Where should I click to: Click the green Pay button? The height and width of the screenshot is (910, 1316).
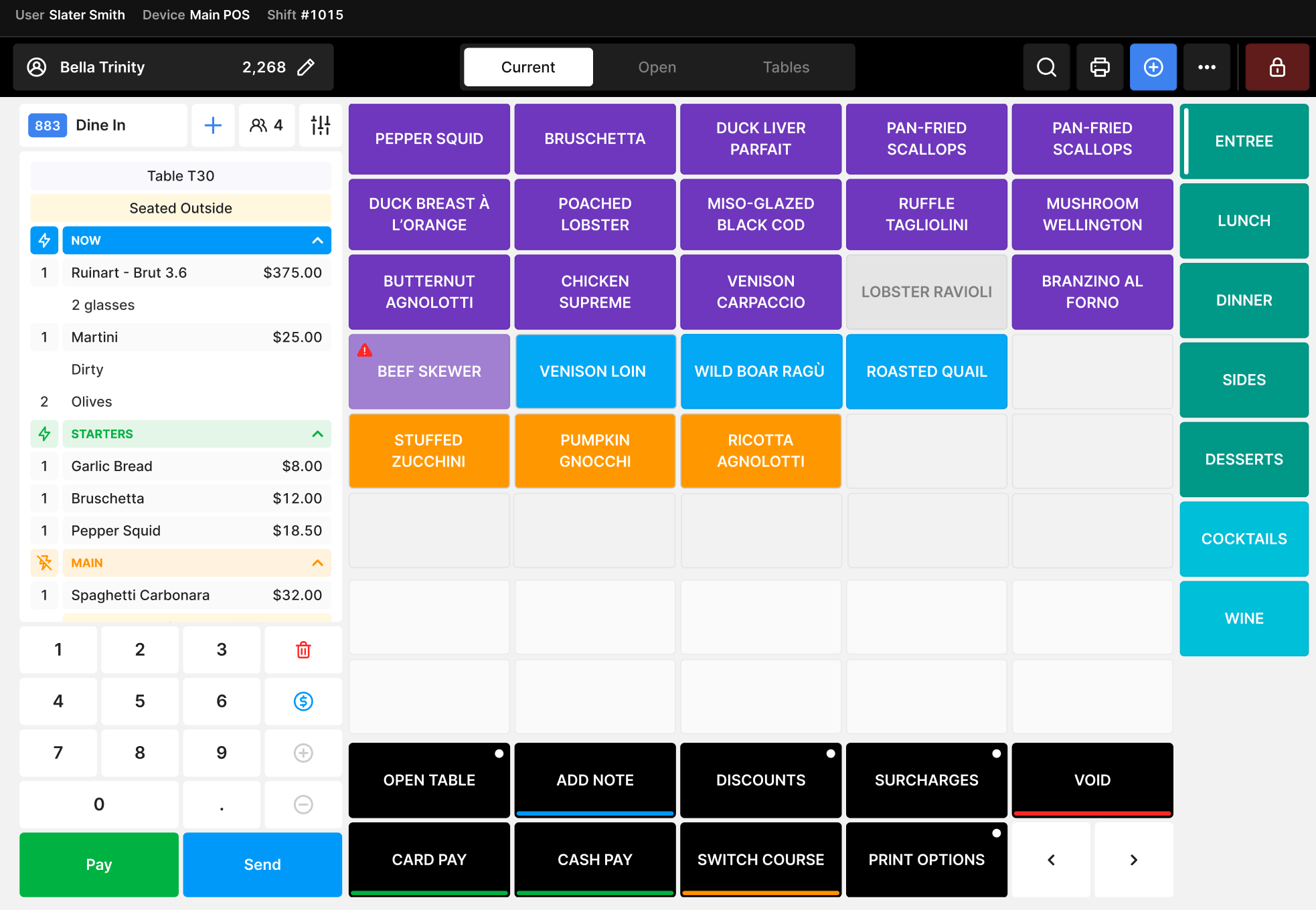click(99, 864)
